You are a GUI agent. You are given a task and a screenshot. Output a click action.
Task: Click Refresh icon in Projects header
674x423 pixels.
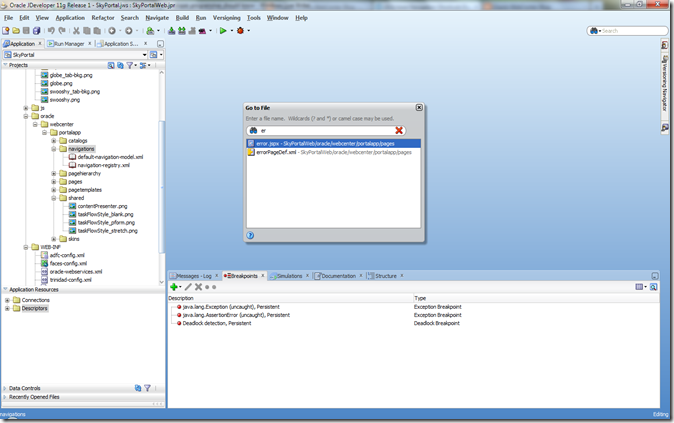[x=120, y=65]
